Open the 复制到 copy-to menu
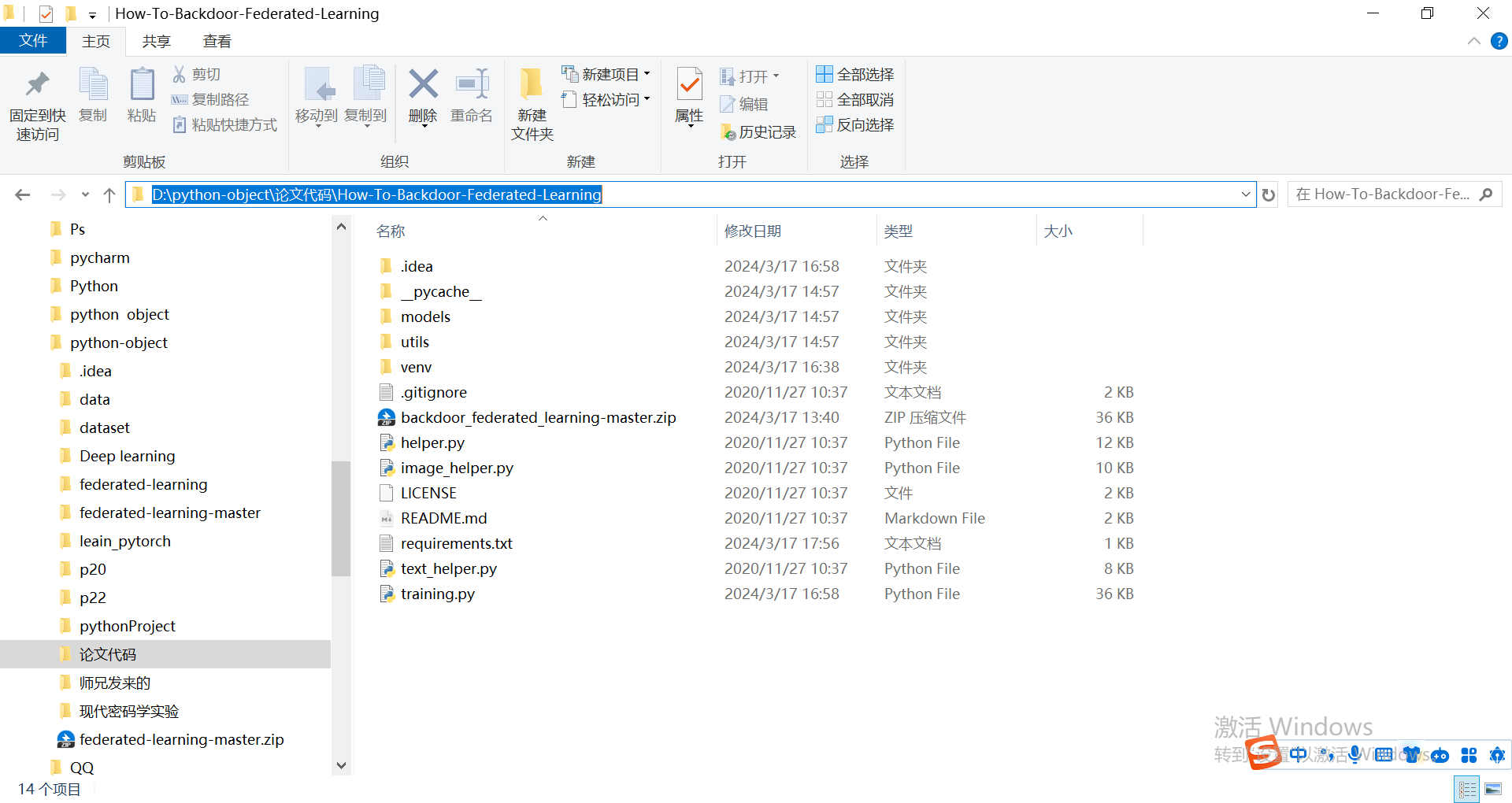The image size is (1512, 803). point(366,96)
